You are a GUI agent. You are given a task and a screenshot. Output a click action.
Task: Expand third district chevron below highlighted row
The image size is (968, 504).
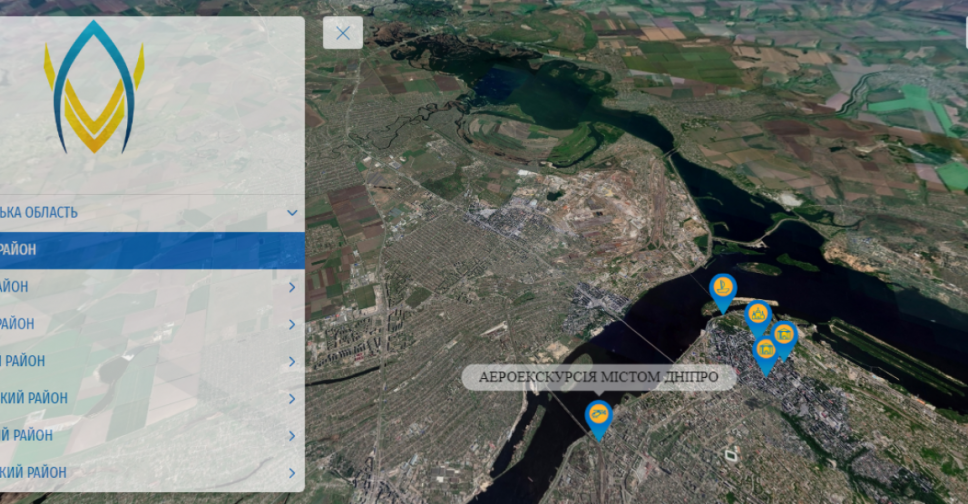pos(292,362)
